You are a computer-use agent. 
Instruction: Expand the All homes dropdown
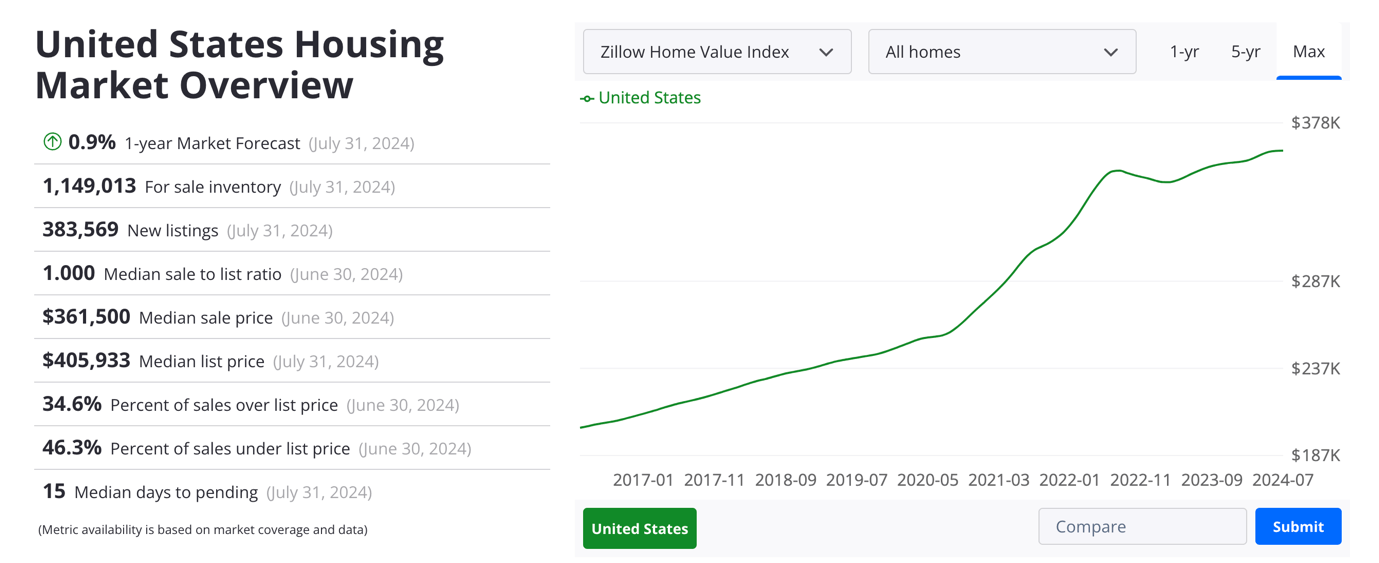(1001, 52)
